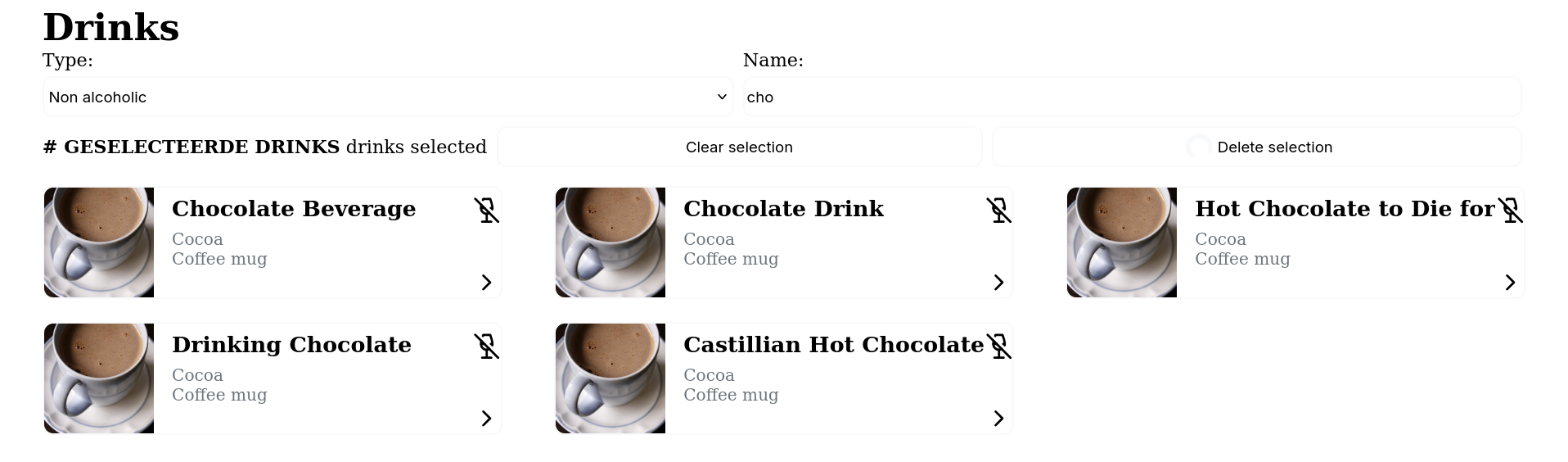Viewport: 1568px width, 462px height.
Task: Open Chocolate Drink details via chevron arrow
Action: 998,283
